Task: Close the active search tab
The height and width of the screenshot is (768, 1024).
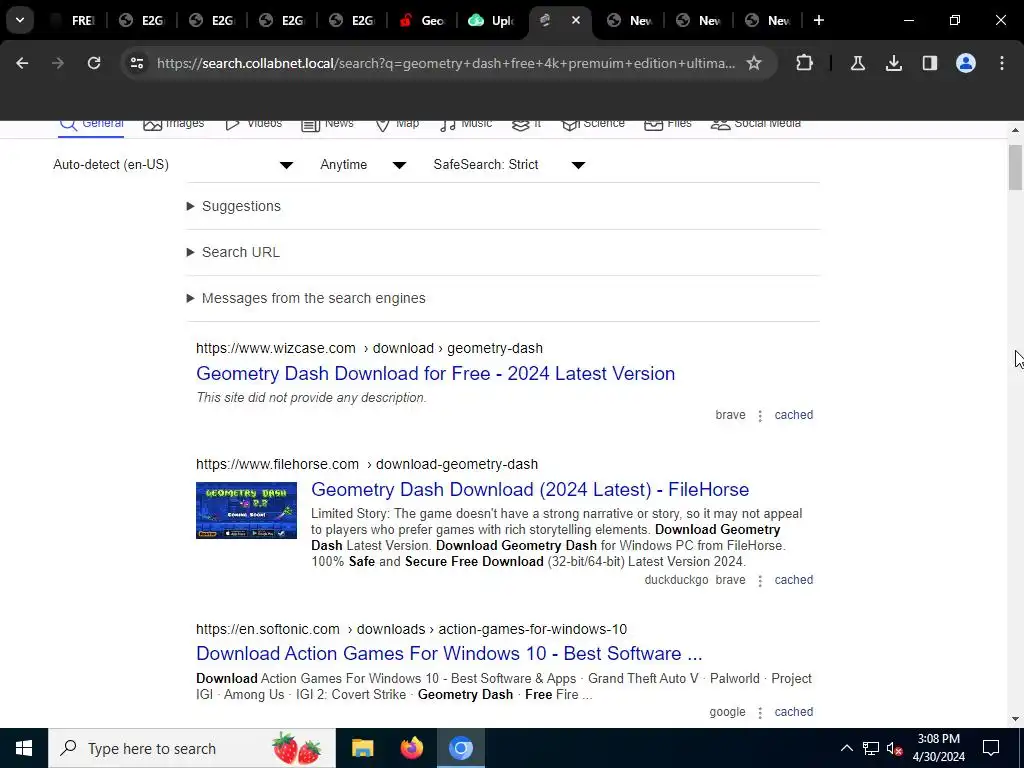Action: [x=575, y=20]
